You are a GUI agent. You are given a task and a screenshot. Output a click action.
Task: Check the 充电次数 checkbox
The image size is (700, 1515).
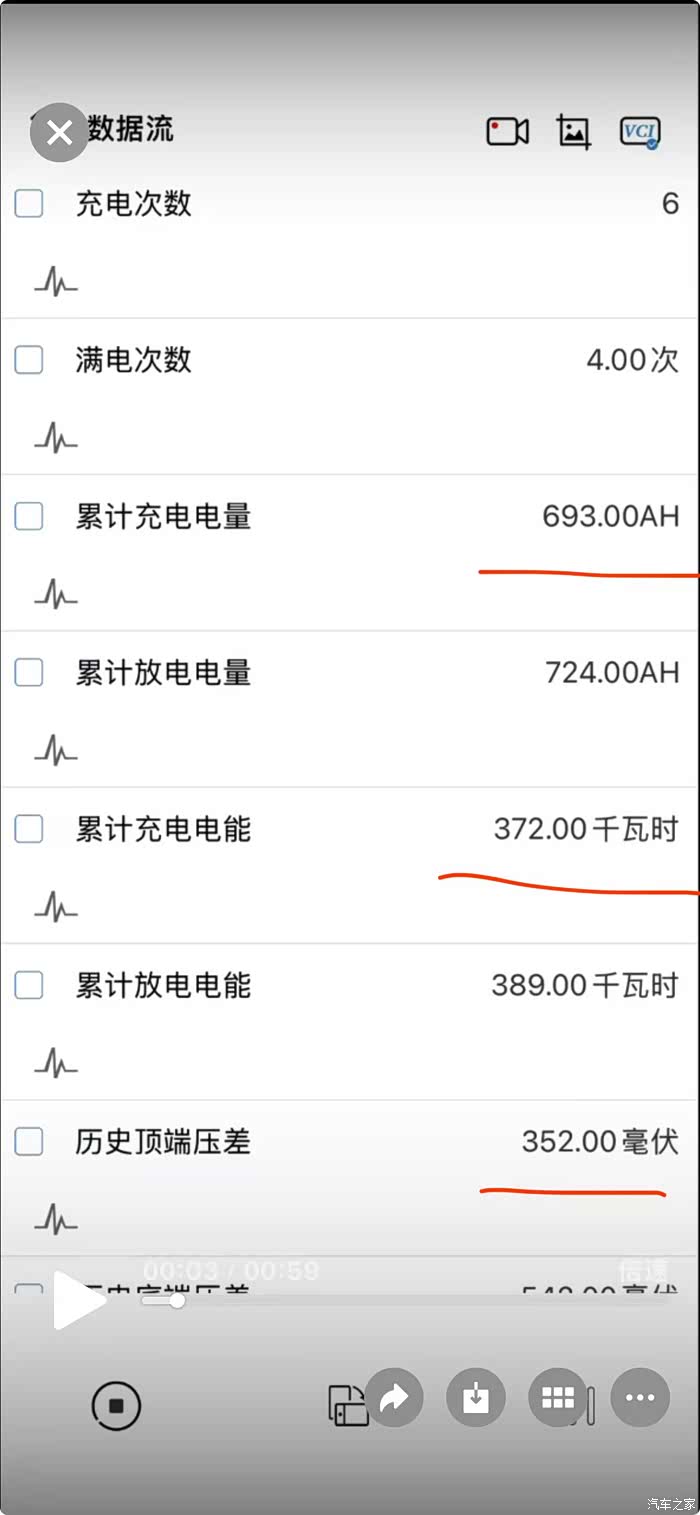29,204
